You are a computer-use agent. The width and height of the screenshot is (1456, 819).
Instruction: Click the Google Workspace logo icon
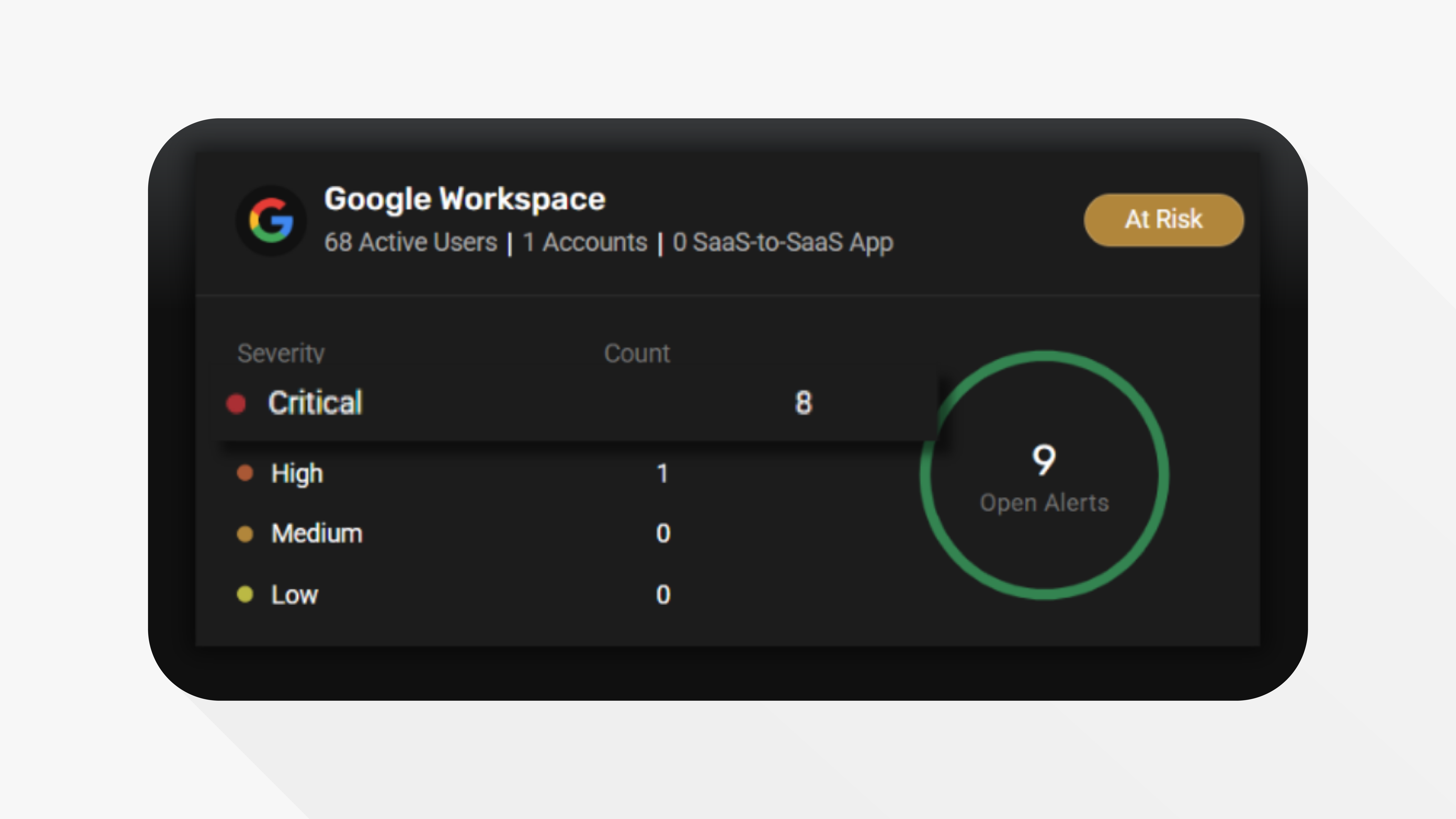tap(271, 220)
